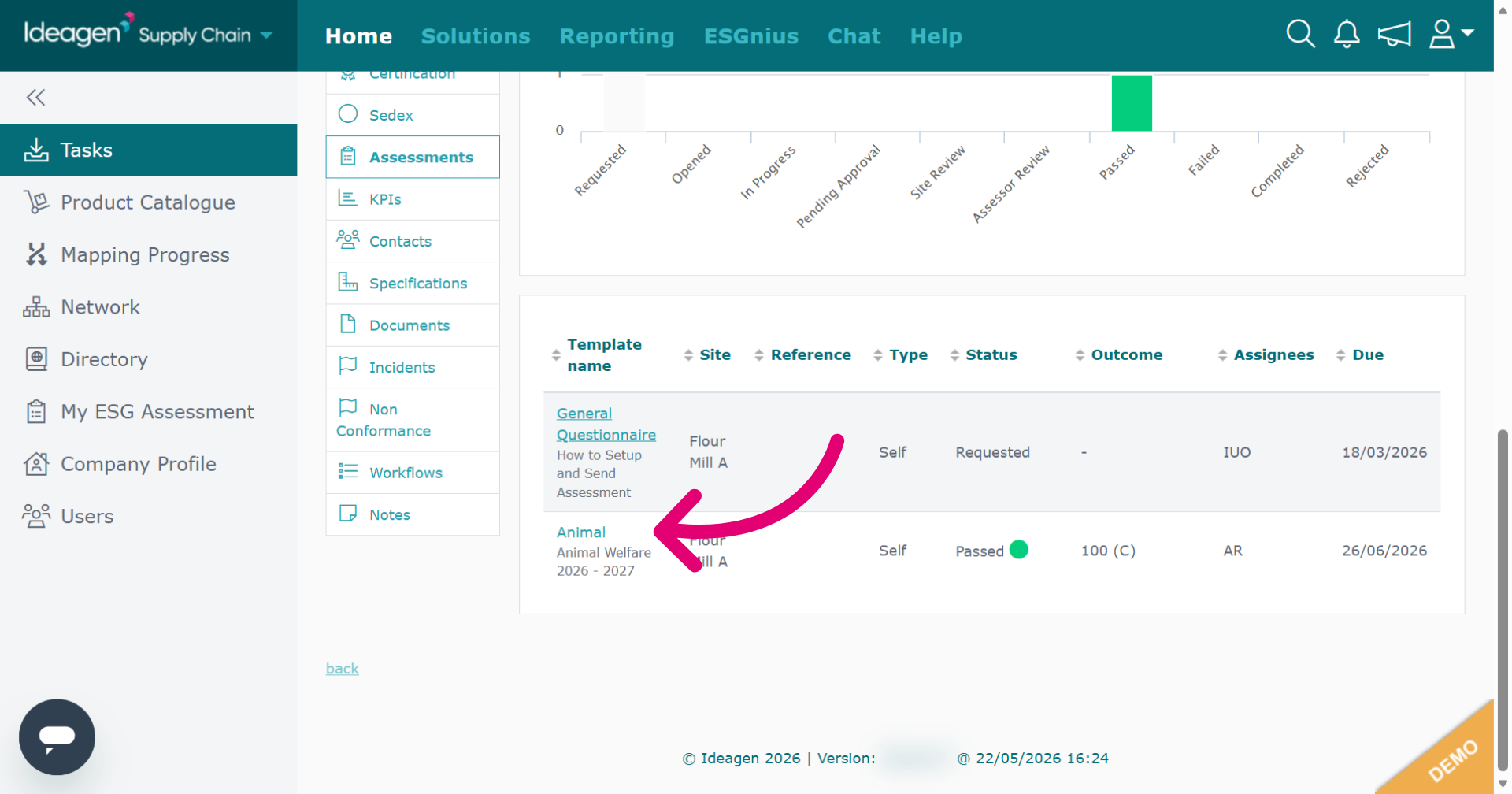Viewport: 1512px width, 794px height.
Task: Click the Company Profile building icon
Action: tap(36, 464)
